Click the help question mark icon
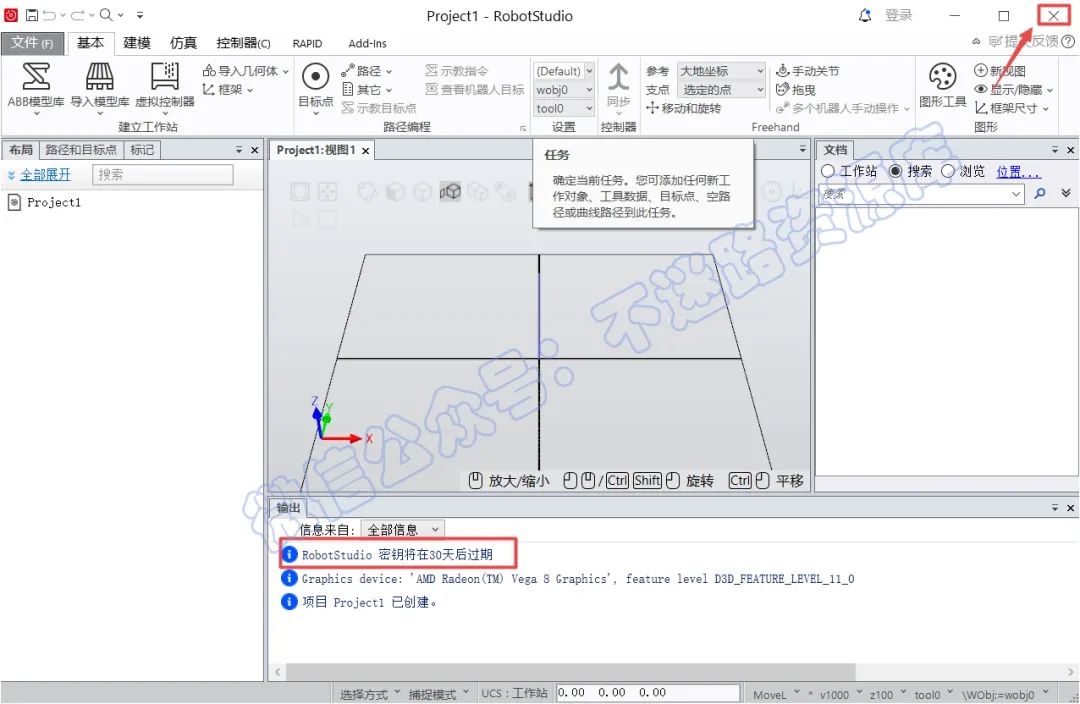Screen dimensions: 1080x704 click(x=1068, y=41)
